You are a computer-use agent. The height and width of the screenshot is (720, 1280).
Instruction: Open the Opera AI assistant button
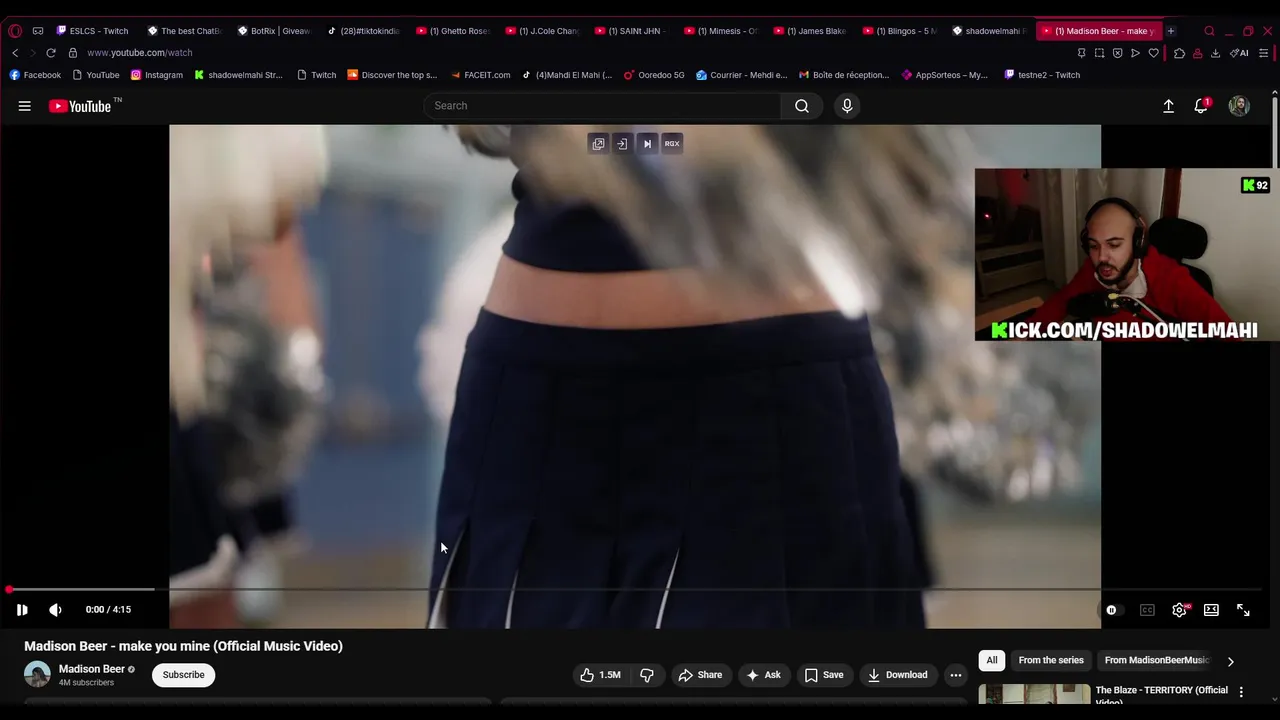coord(1239,53)
